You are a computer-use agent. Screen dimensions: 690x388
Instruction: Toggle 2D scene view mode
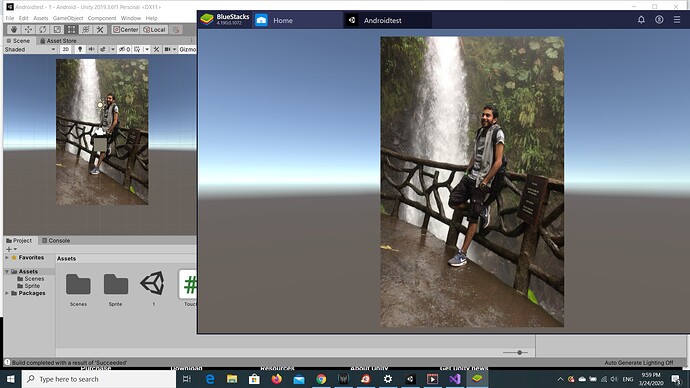(66, 49)
